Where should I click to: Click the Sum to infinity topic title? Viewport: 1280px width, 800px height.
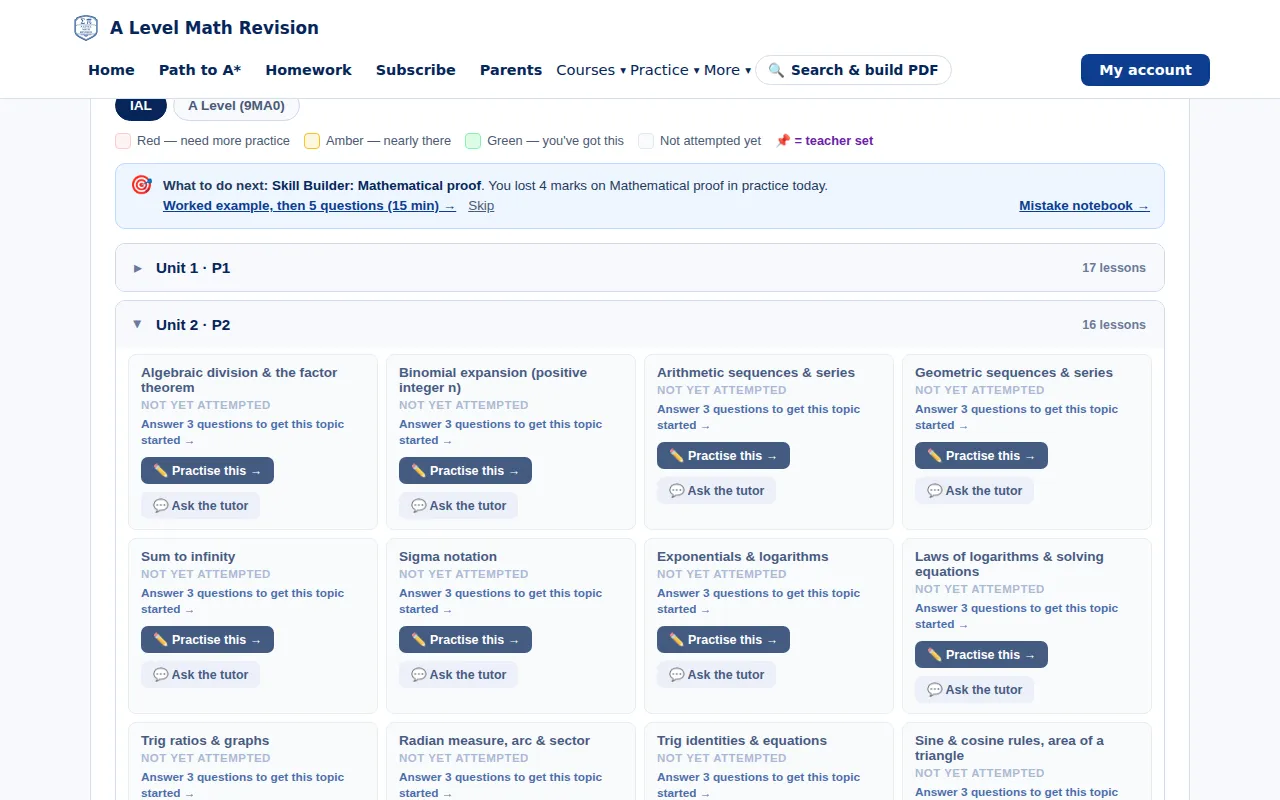pos(188,557)
